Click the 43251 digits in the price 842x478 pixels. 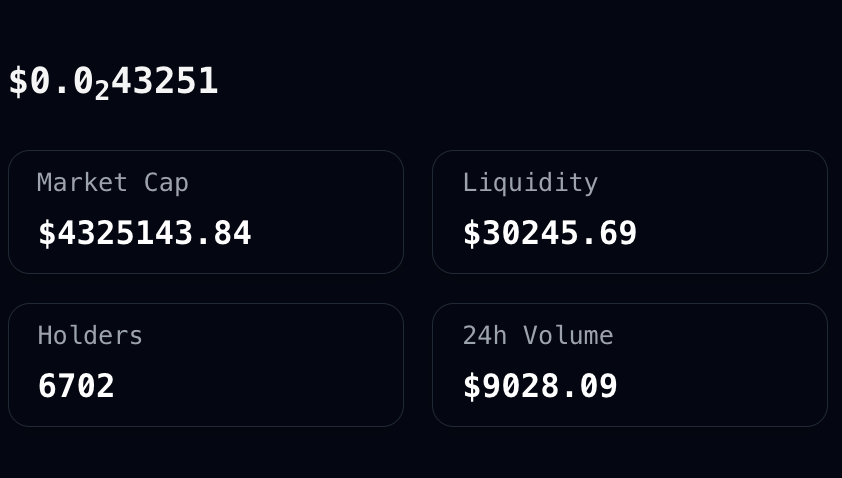click(165, 81)
